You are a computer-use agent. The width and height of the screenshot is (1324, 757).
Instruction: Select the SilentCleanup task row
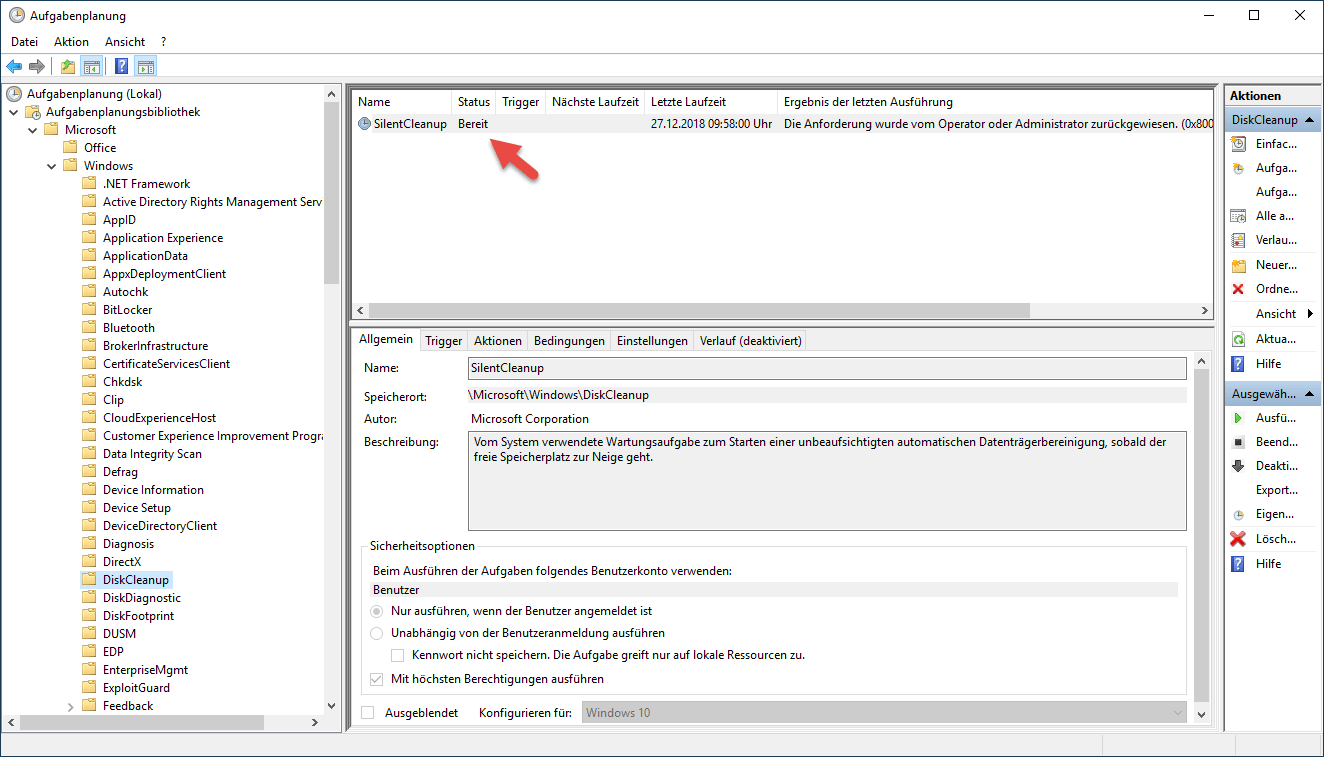[403, 124]
